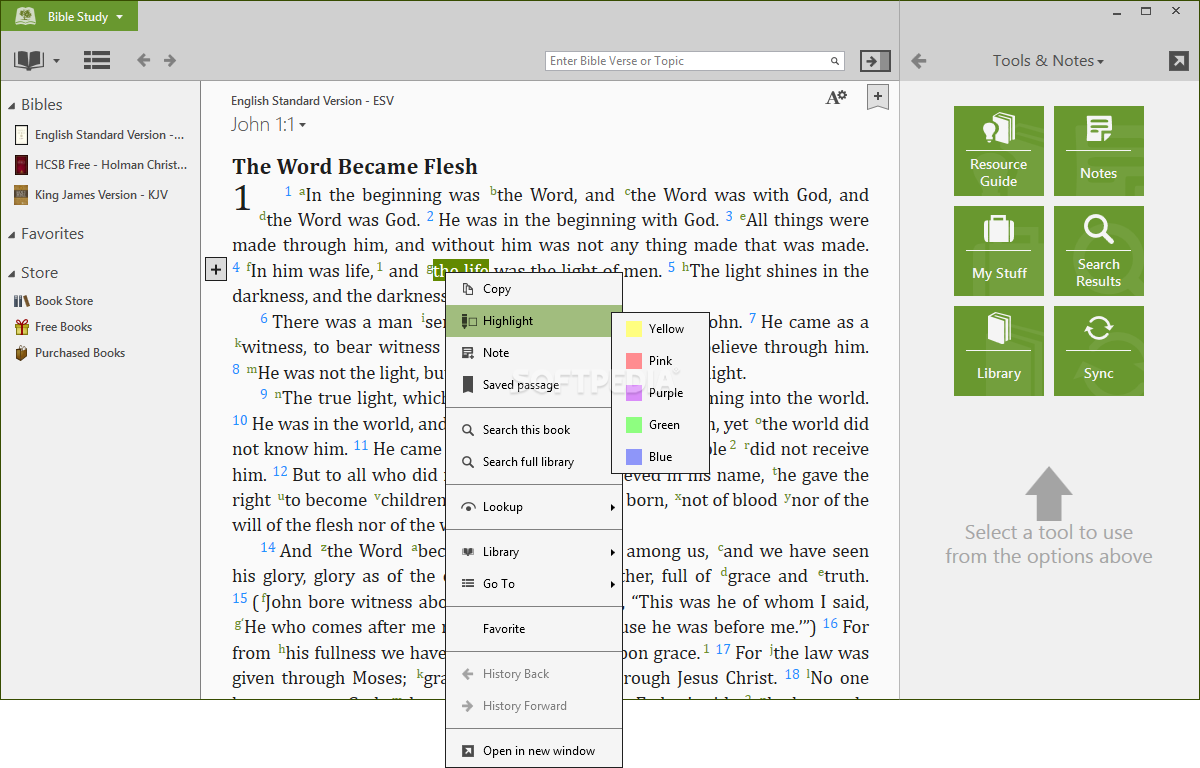Pop out the Tools & Notes panel

(x=1178, y=61)
